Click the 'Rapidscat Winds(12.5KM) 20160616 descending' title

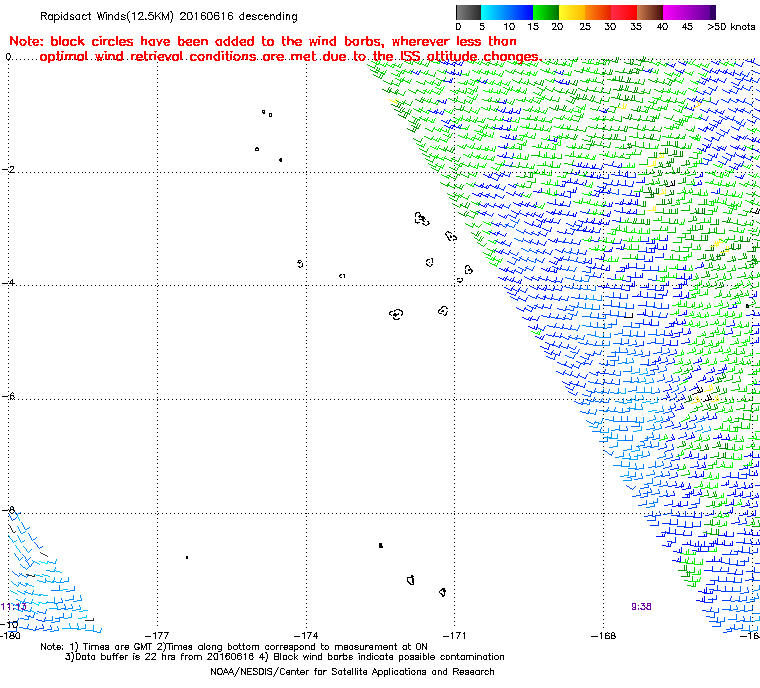tap(169, 16)
